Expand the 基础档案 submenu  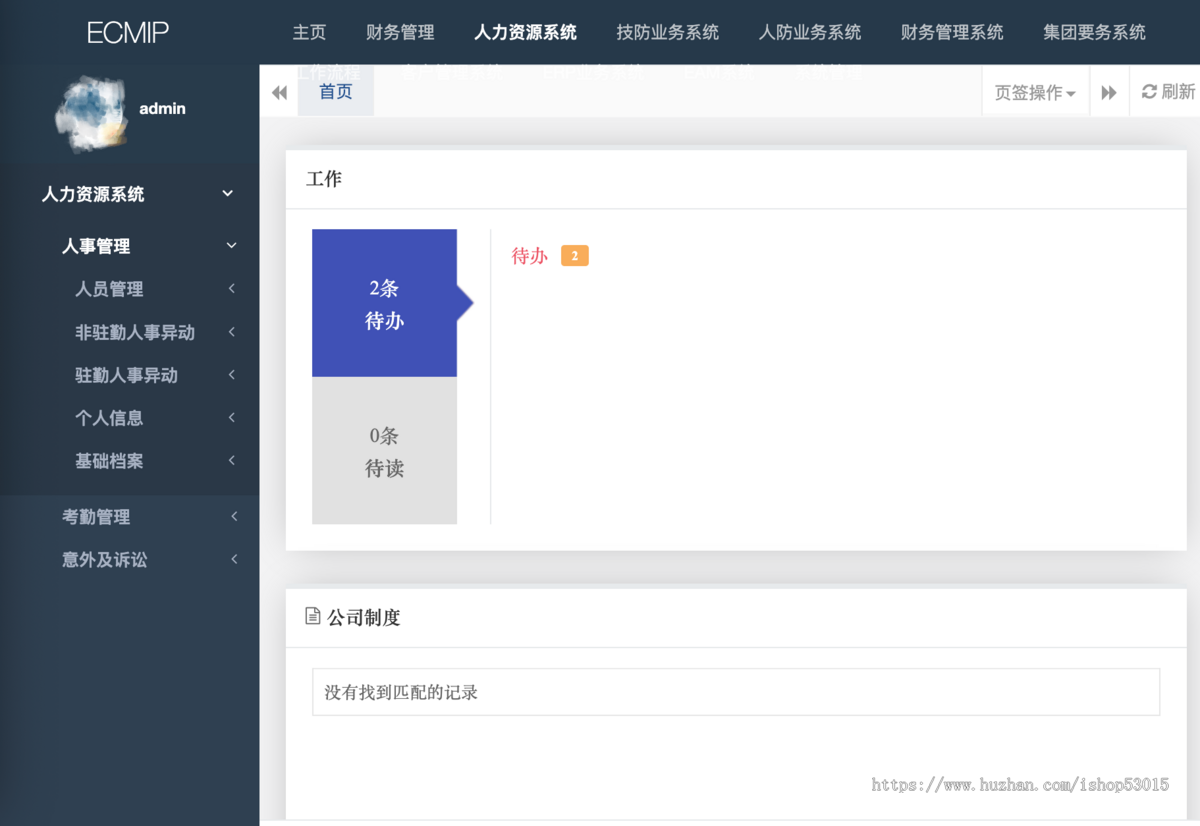(x=130, y=461)
